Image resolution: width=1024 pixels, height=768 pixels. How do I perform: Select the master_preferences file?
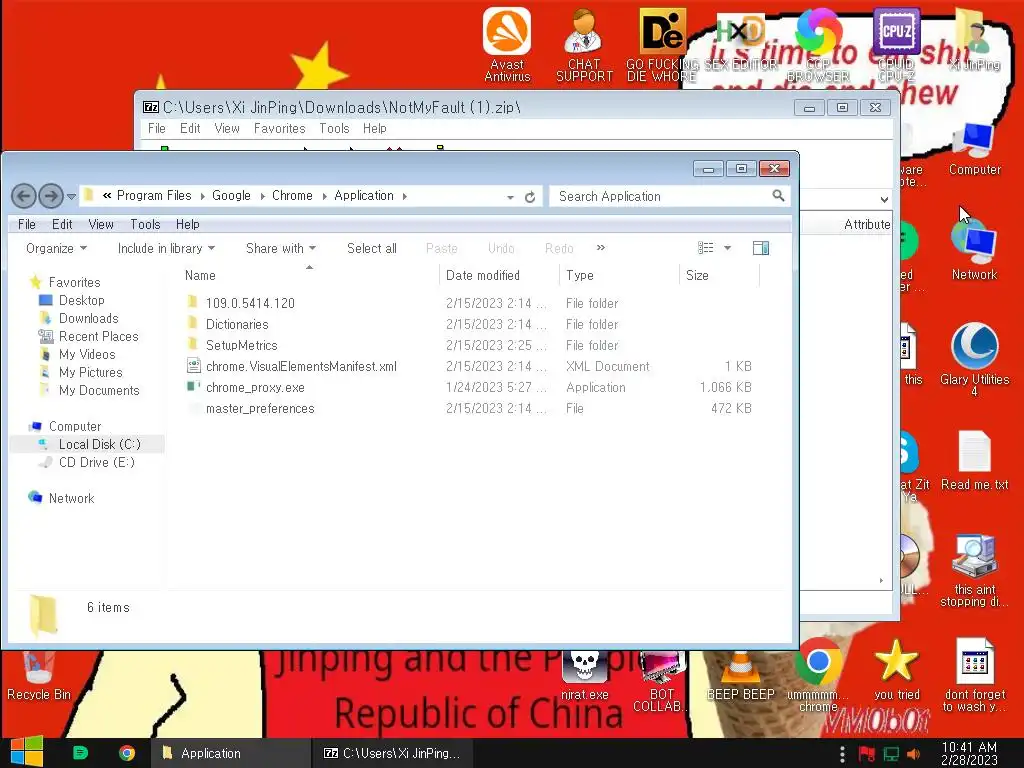point(260,408)
